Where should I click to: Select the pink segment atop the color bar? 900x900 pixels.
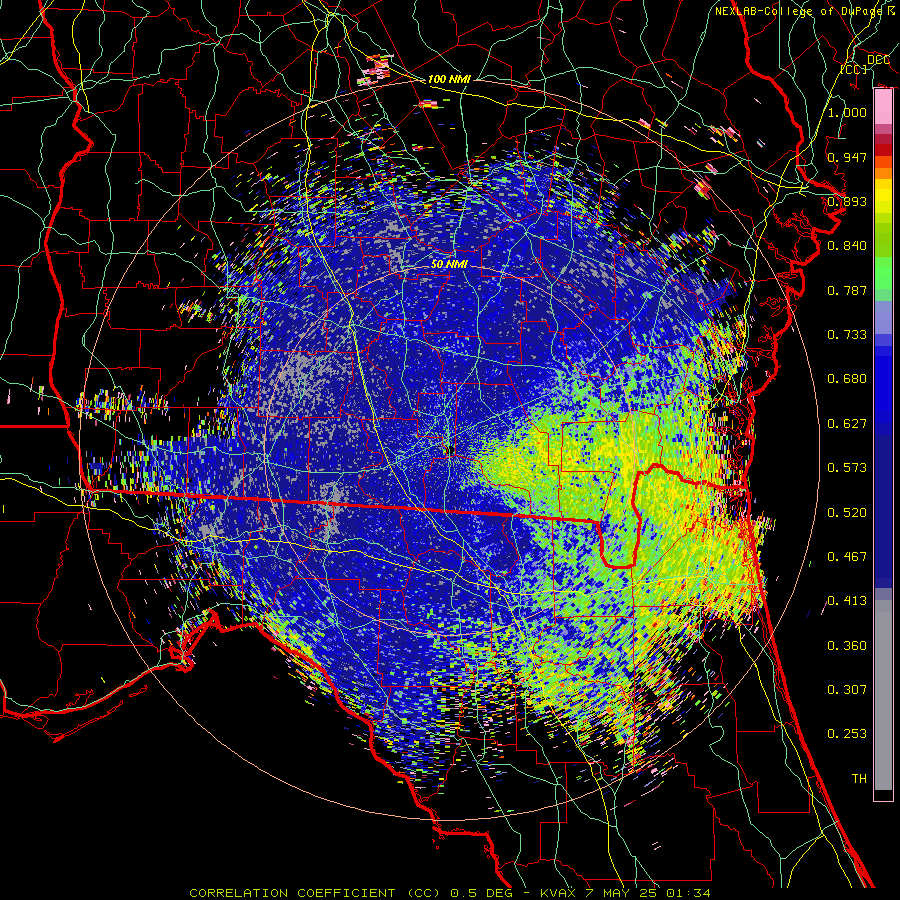(x=883, y=107)
